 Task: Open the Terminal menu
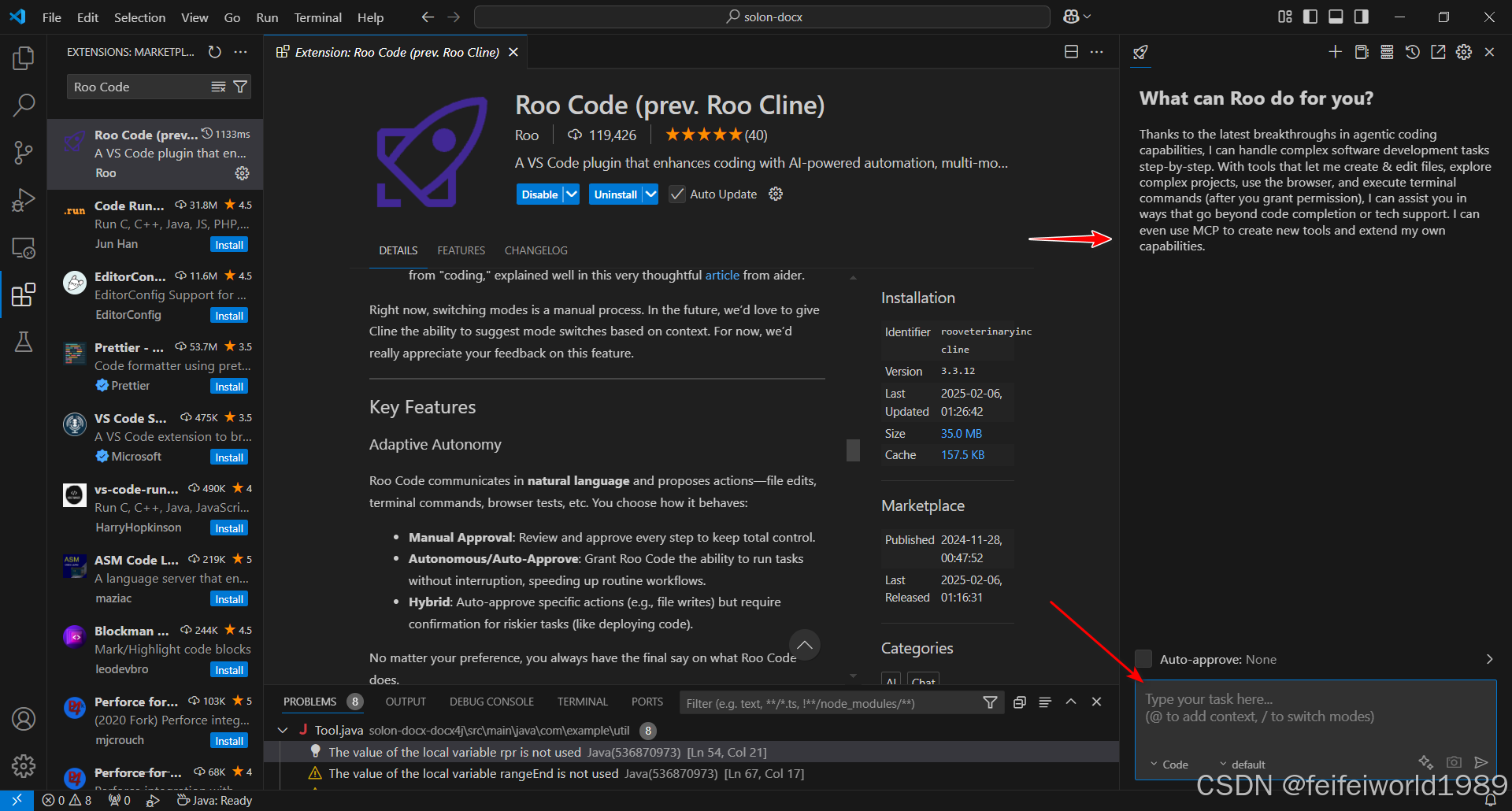[x=317, y=17]
